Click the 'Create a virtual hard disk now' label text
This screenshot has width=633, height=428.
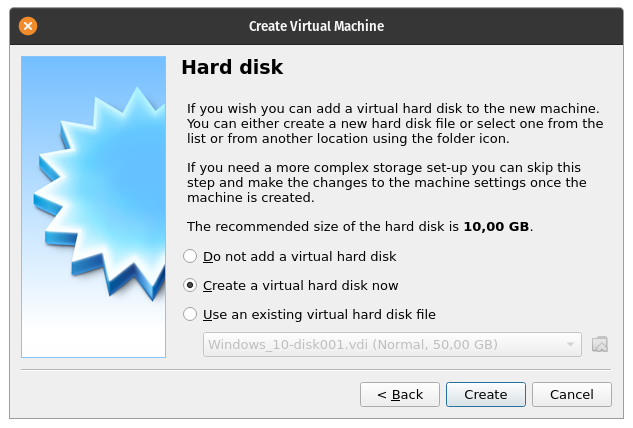pos(301,285)
